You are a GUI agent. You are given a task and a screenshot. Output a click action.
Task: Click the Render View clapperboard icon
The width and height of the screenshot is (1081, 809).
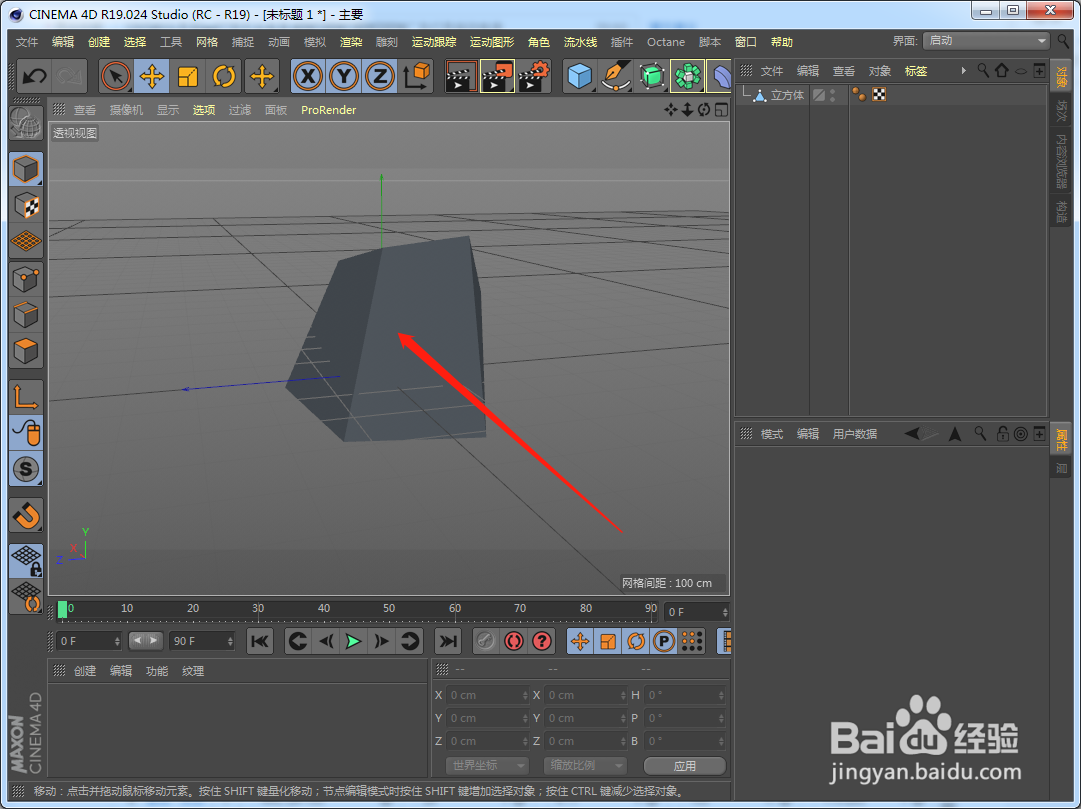[x=459, y=76]
